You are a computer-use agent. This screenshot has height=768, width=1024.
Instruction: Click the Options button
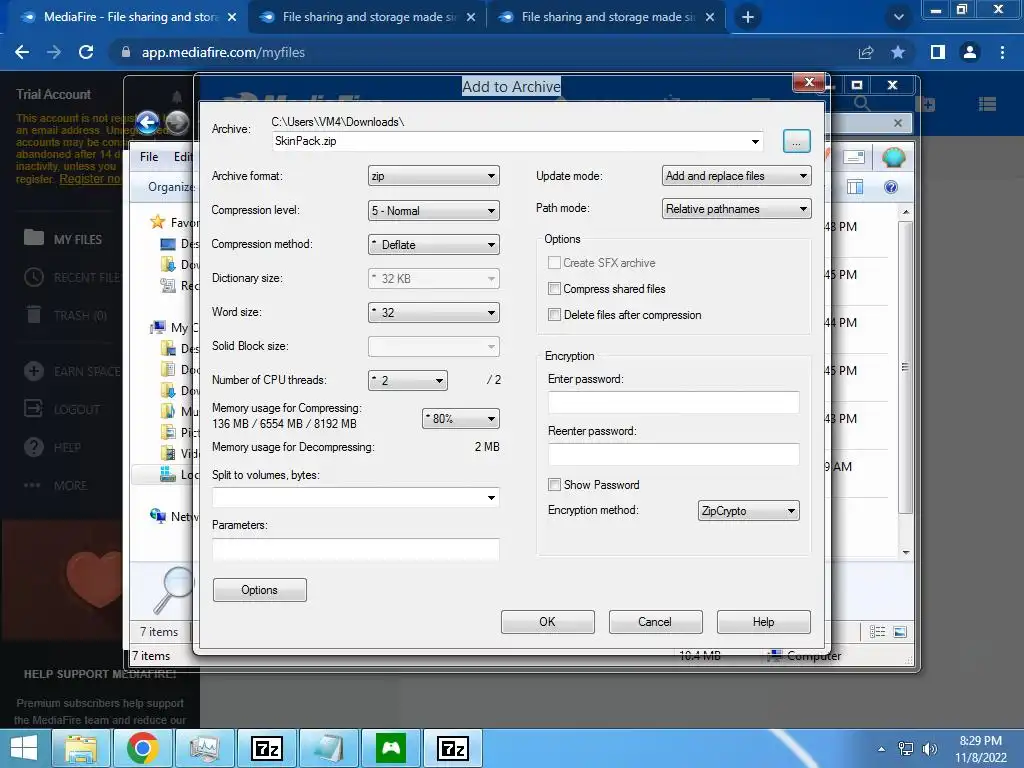[259, 590]
